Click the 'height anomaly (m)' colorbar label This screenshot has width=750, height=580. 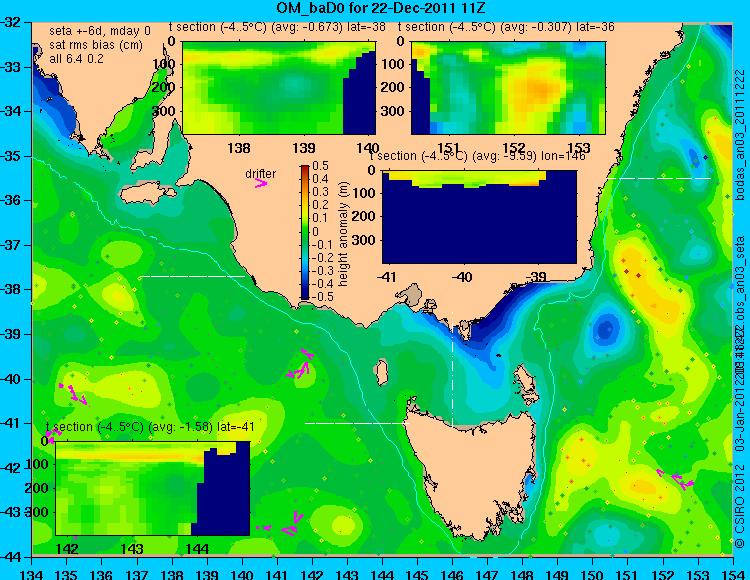(x=343, y=234)
